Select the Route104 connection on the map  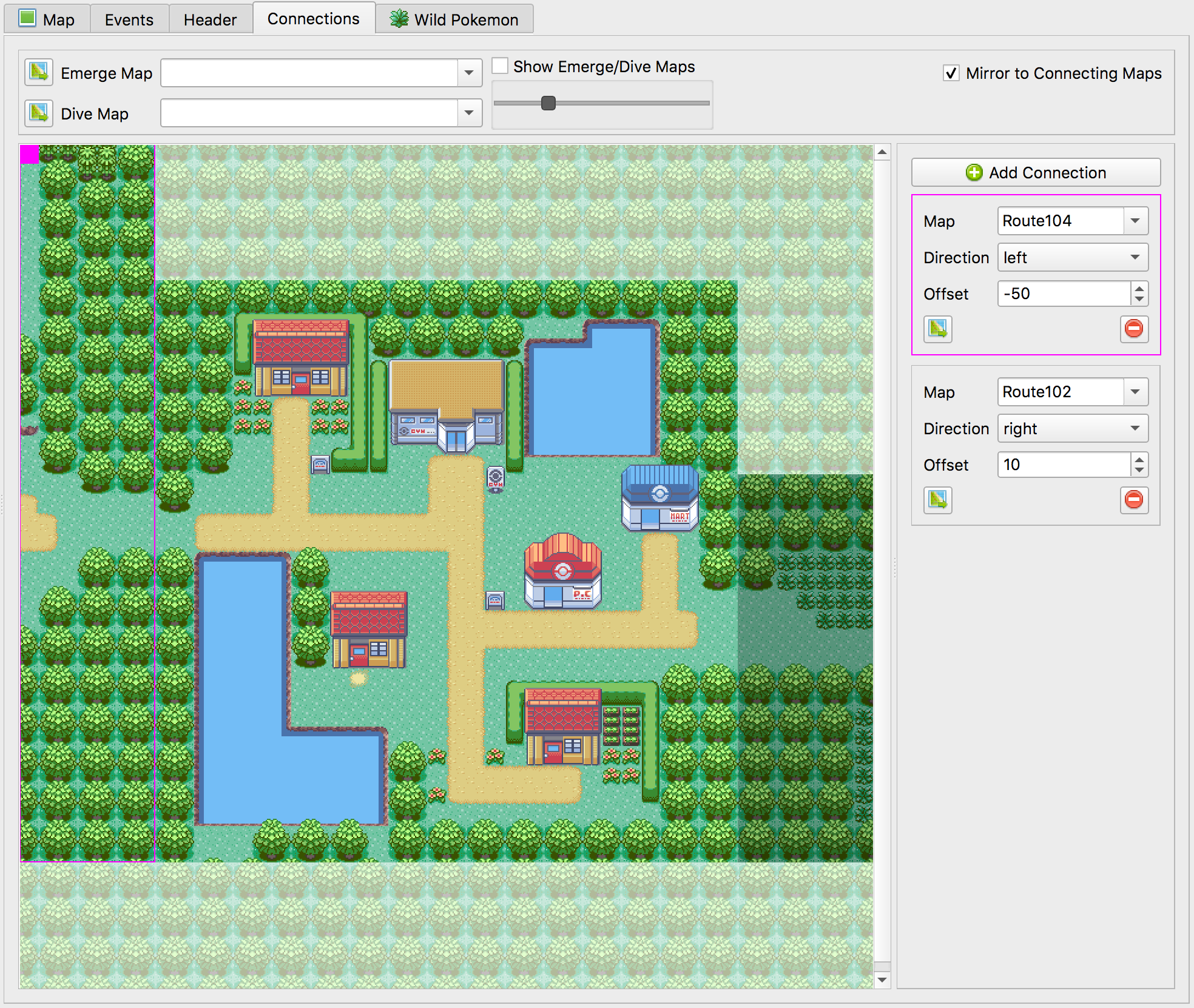coord(87,503)
